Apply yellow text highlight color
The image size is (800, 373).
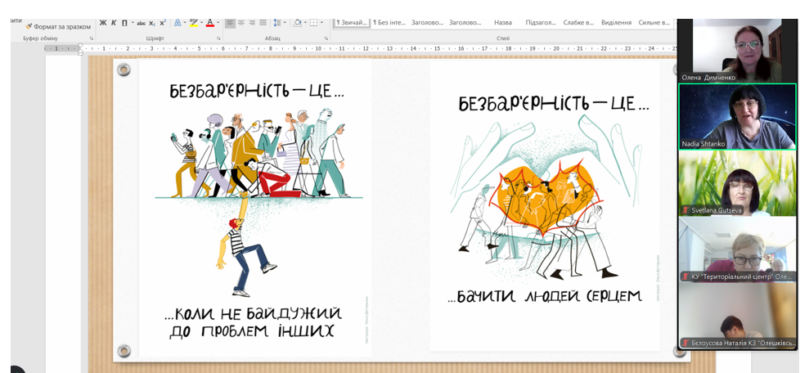[x=193, y=23]
